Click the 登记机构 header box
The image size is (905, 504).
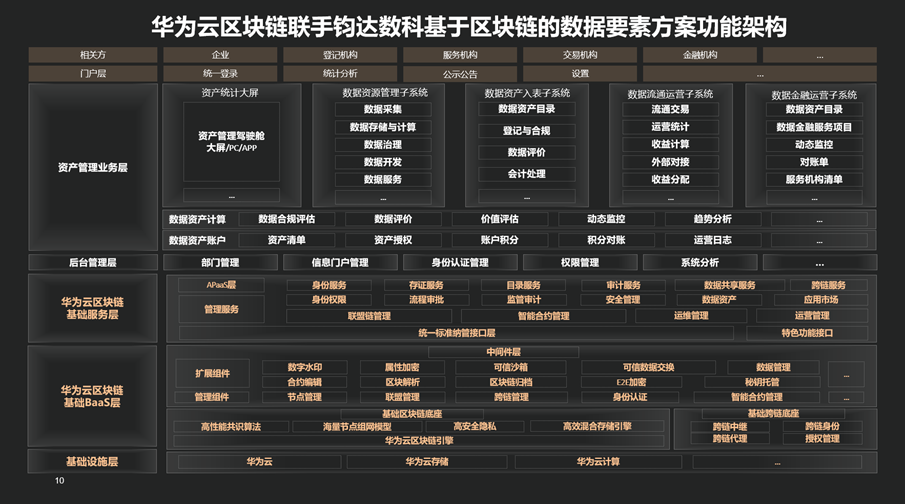coord(340,55)
